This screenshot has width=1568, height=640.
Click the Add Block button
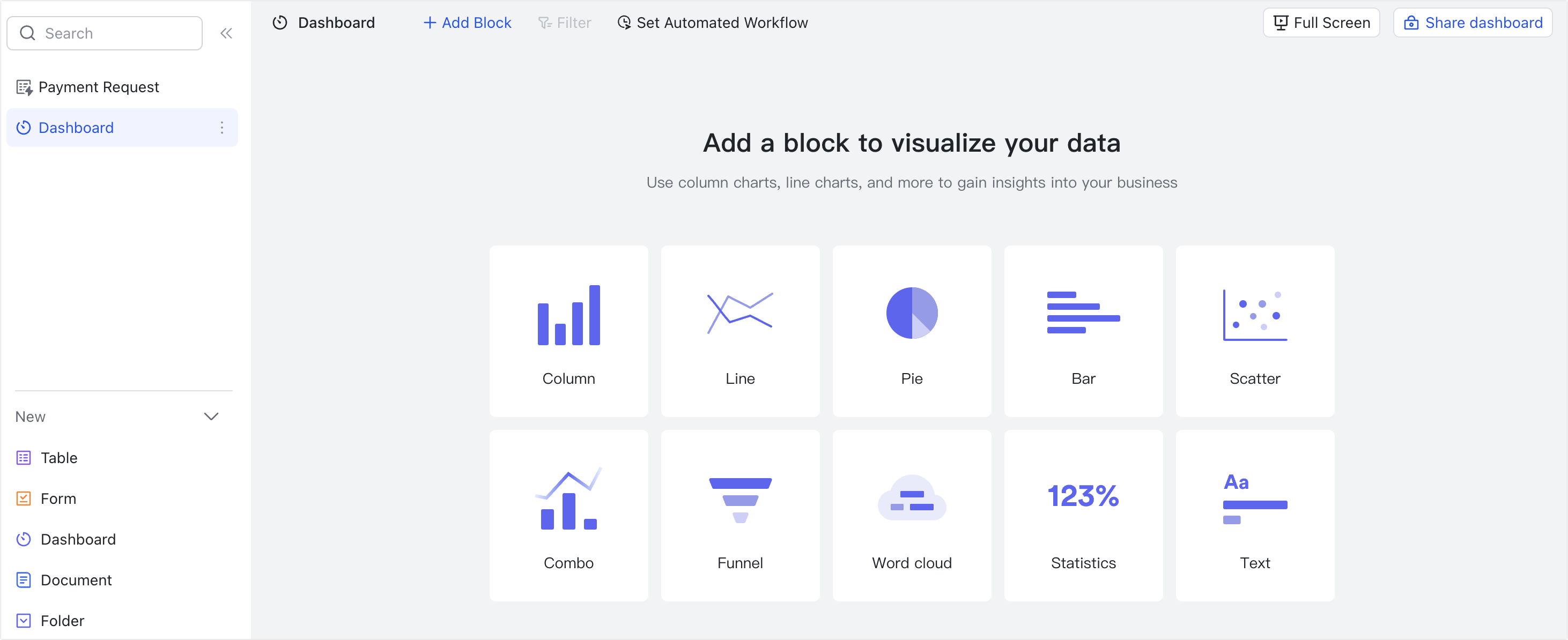(466, 23)
